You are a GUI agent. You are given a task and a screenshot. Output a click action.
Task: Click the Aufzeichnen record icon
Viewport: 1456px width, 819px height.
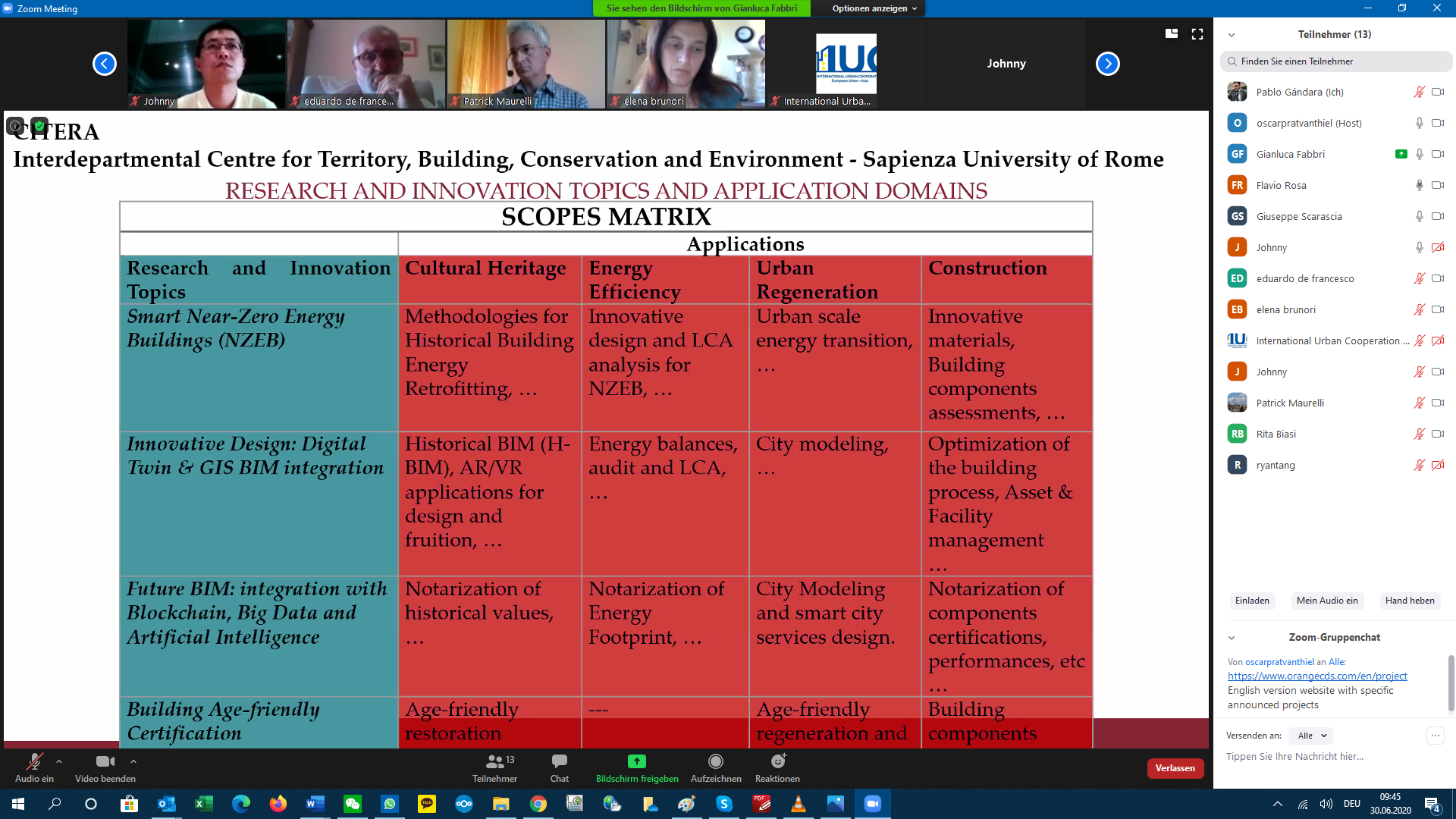click(x=715, y=761)
